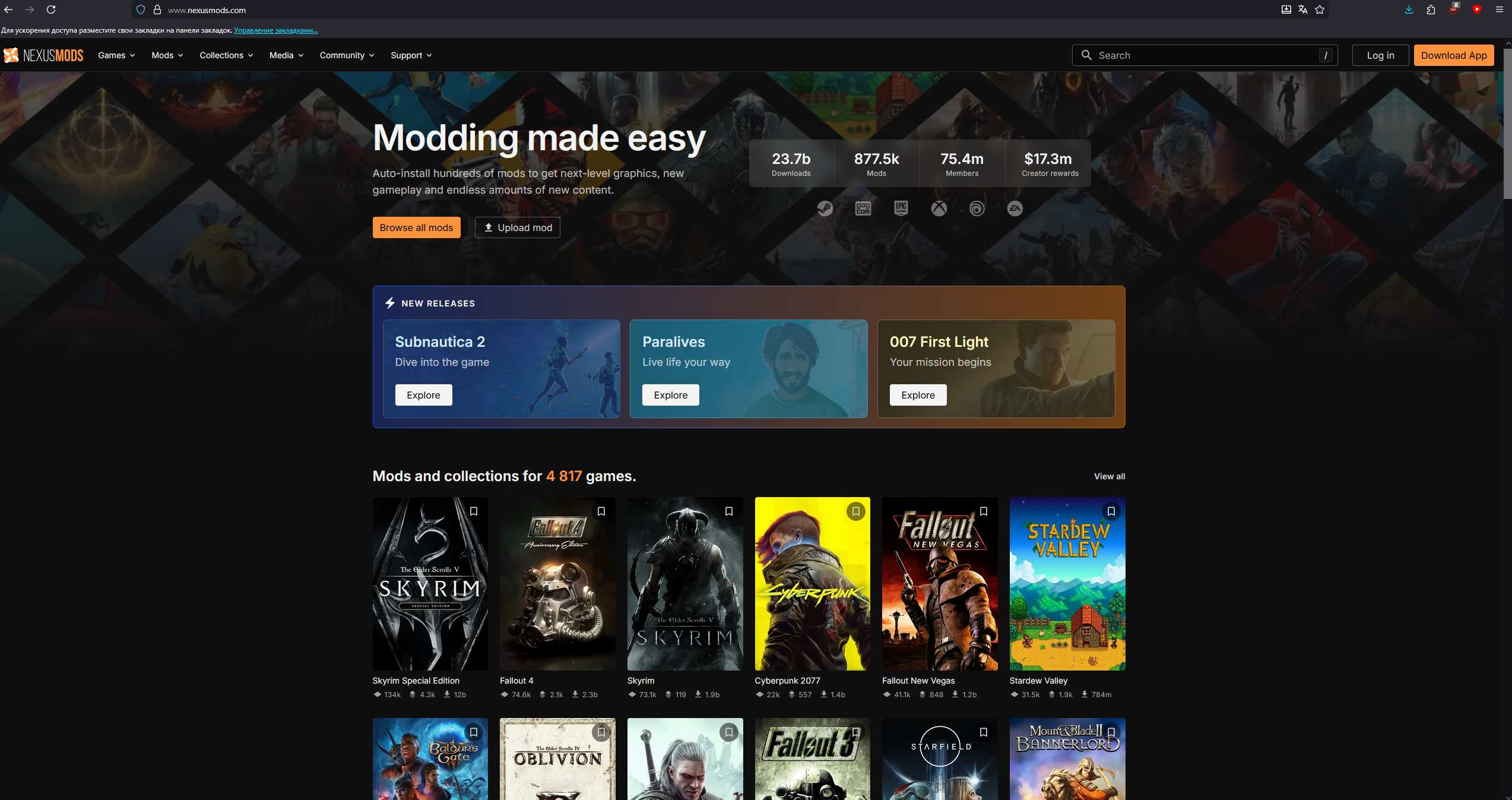Click the padlock site security icon
1512x800 pixels.
[157, 10]
